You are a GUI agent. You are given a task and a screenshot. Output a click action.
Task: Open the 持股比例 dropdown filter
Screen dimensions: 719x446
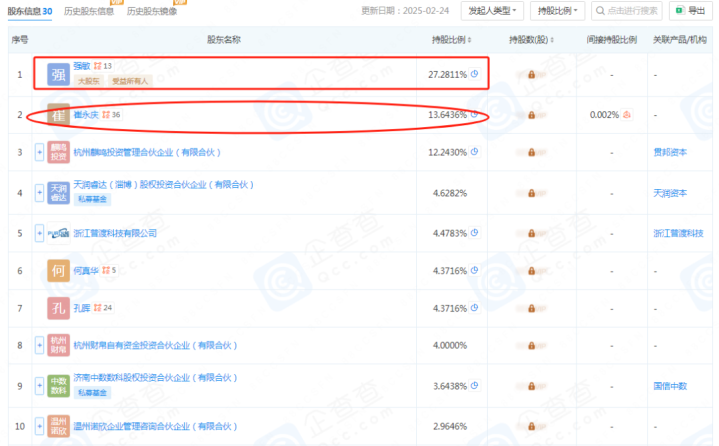pyautogui.click(x=558, y=11)
